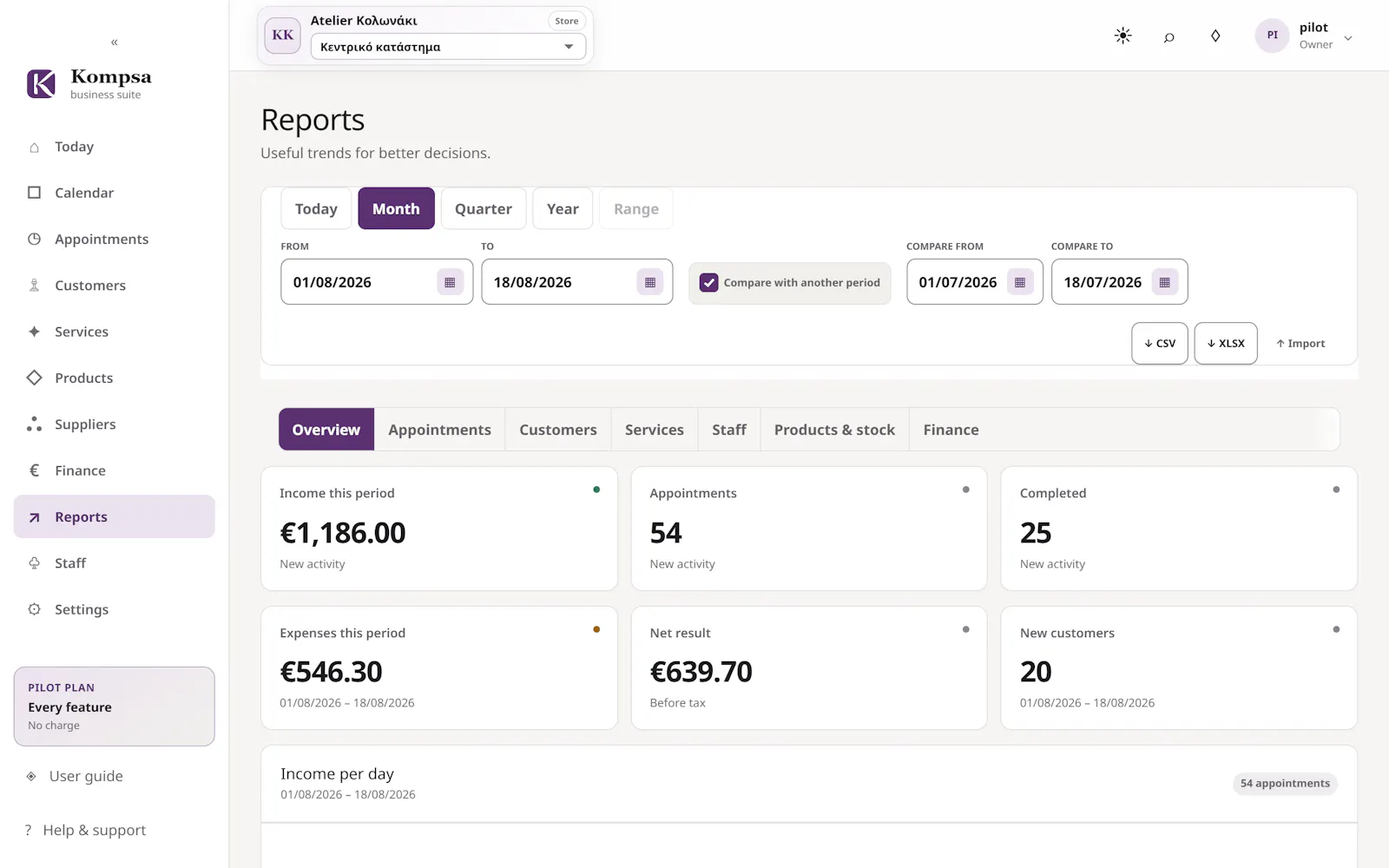Click the COMPARE FROM field 01/07/2026
This screenshot has width=1389, height=868.
coord(975,282)
